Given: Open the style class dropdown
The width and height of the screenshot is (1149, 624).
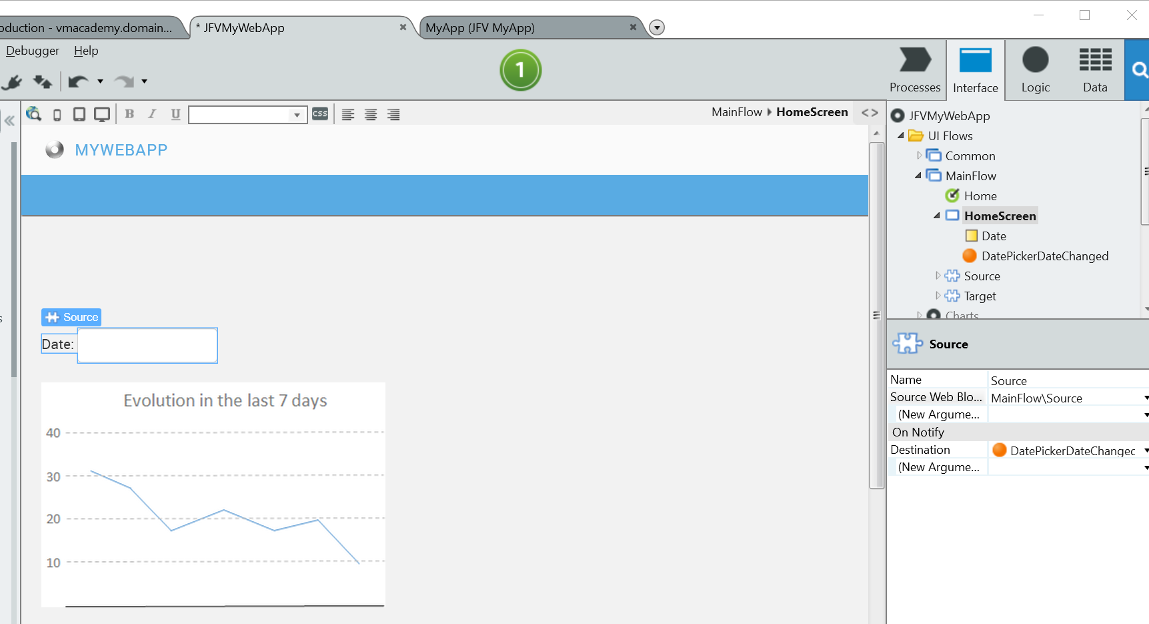Looking at the screenshot, I should [297, 114].
